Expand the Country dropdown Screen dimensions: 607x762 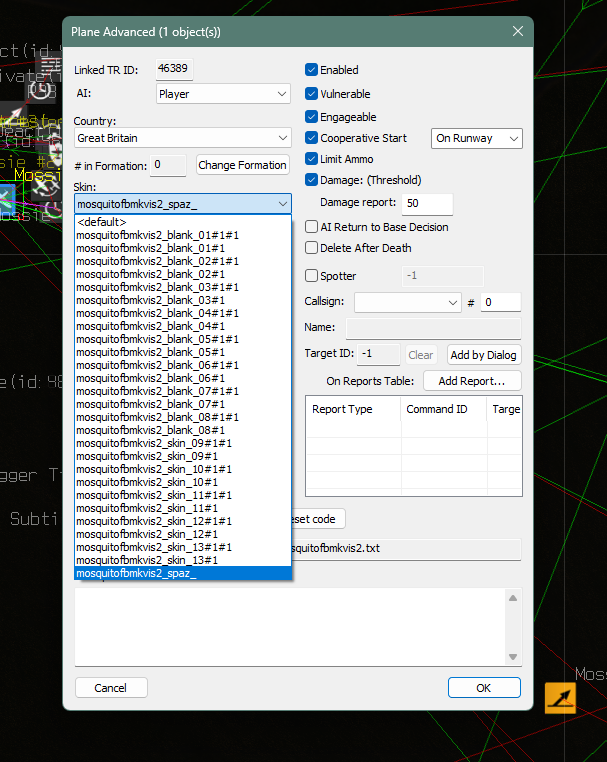click(183, 138)
